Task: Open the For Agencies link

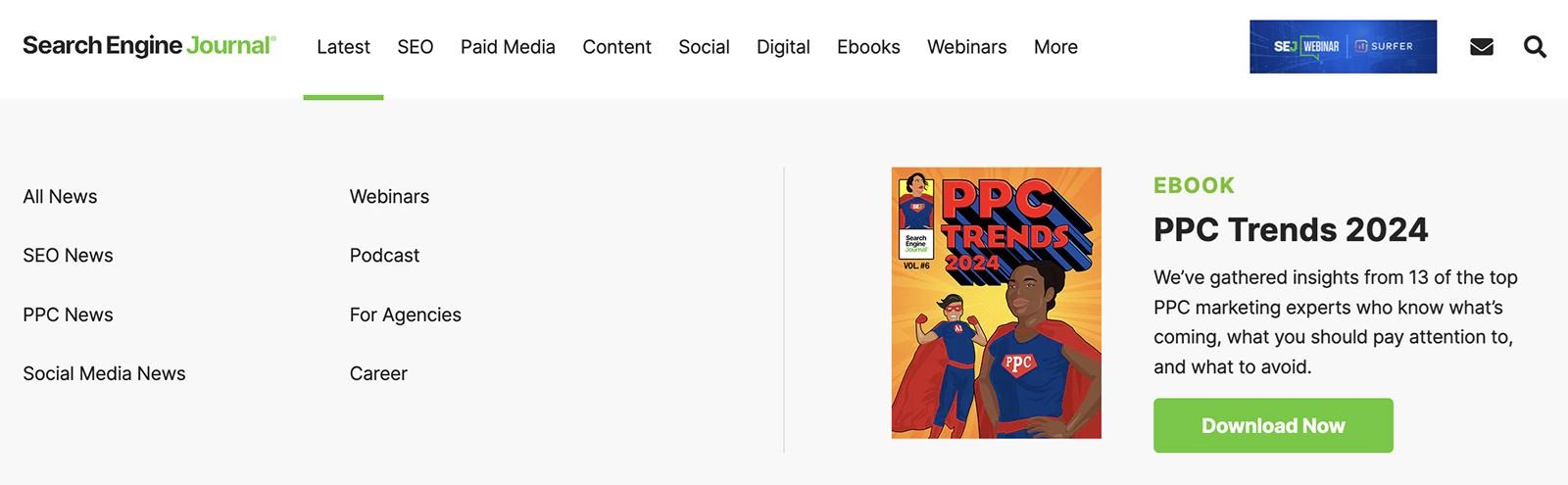Action: pyautogui.click(x=405, y=315)
